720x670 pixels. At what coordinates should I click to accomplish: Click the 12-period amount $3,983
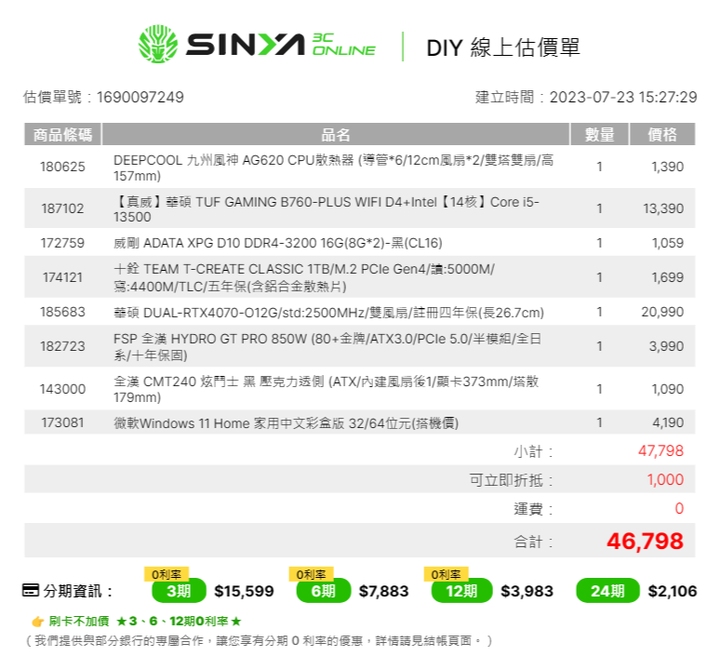[527, 591]
